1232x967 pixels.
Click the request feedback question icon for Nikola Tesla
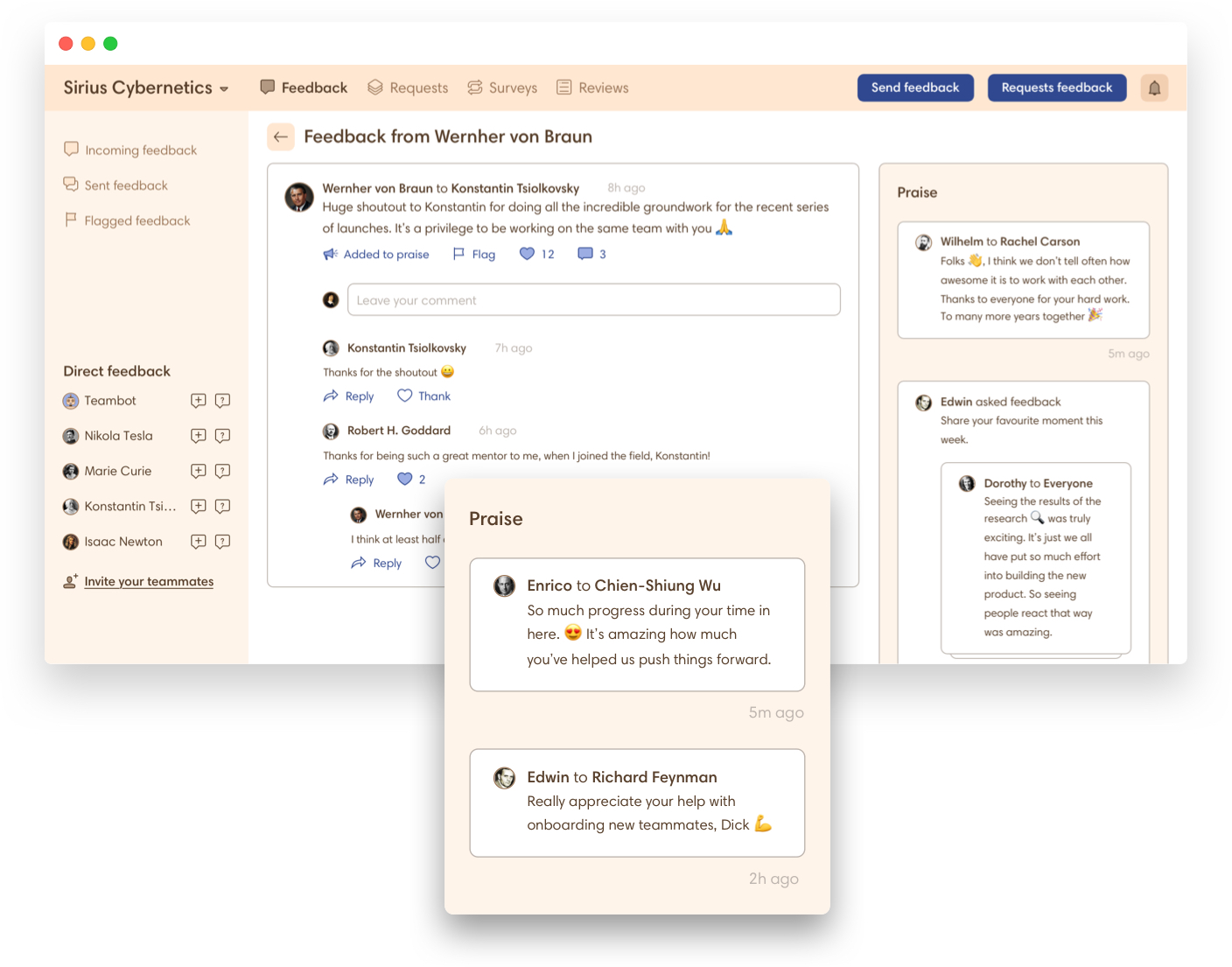tap(223, 436)
